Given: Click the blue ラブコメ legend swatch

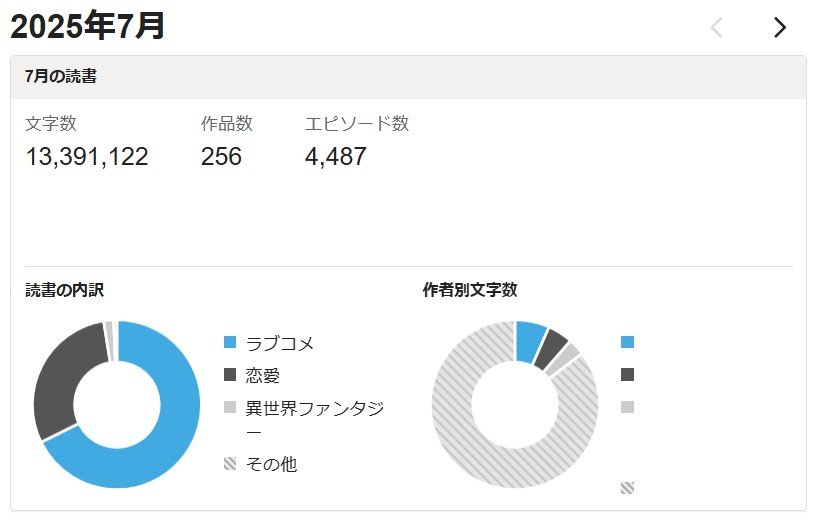Looking at the screenshot, I should pyautogui.click(x=231, y=343).
